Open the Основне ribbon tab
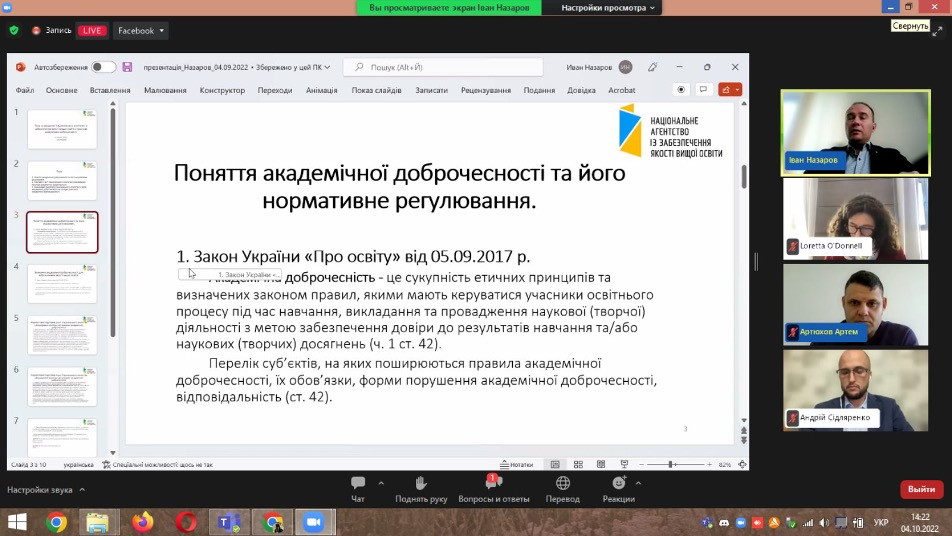The height and width of the screenshot is (536, 952). pos(61,90)
